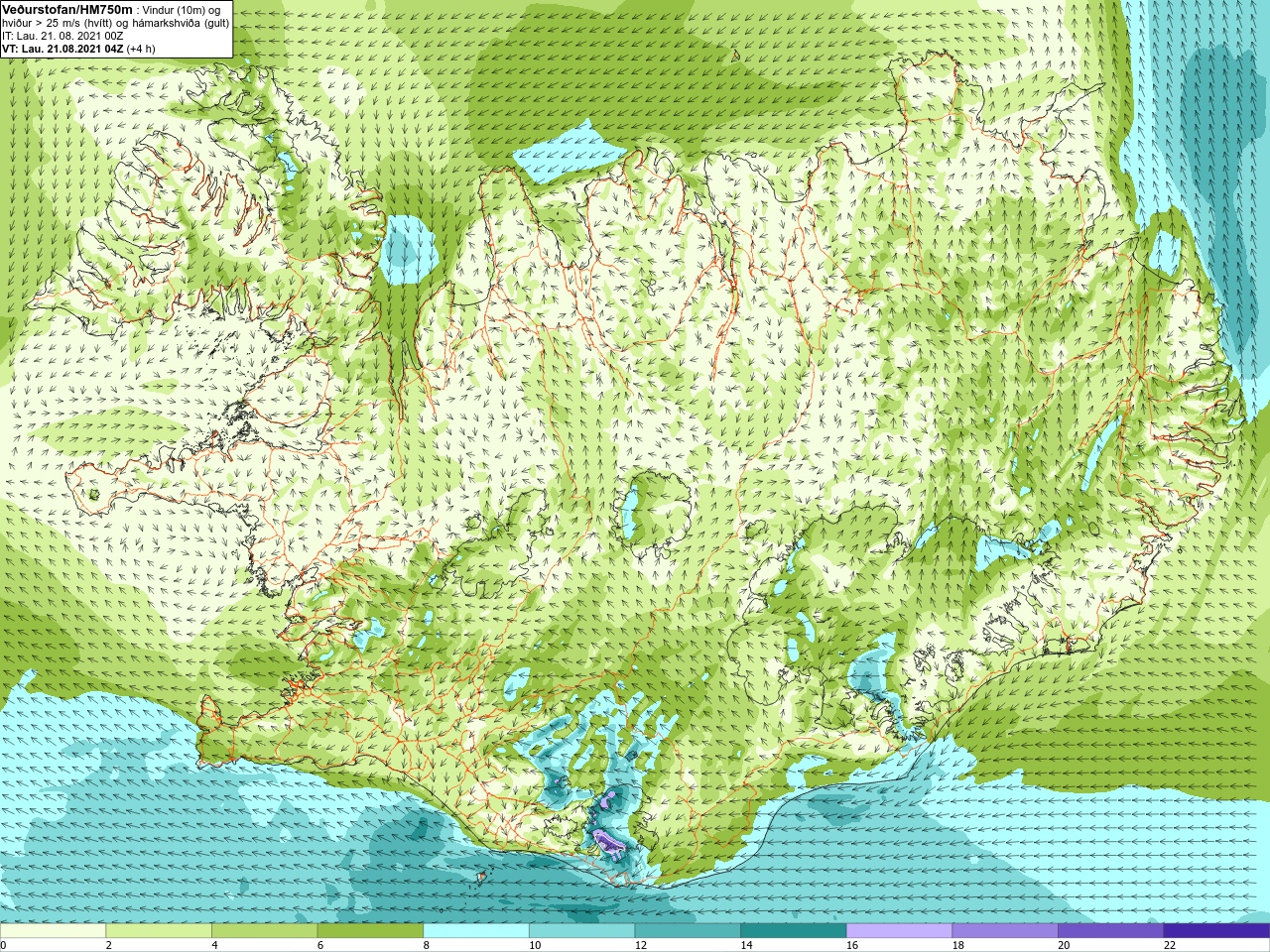Click the '10' scale label

click(x=535, y=945)
